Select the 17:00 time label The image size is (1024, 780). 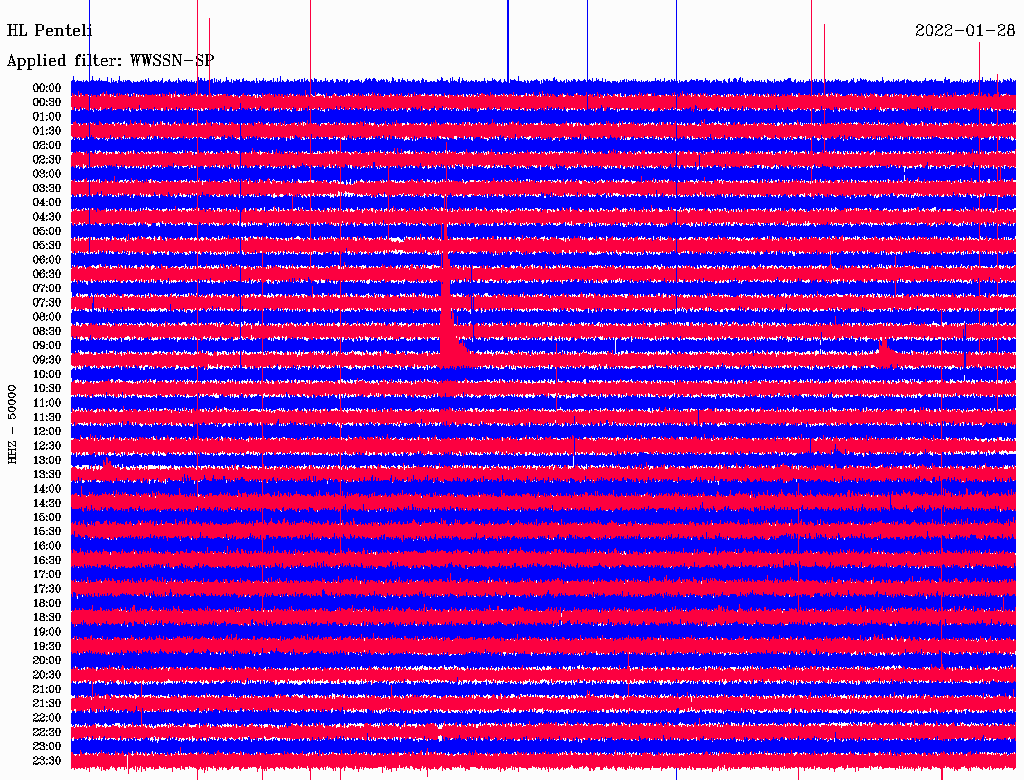(x=47, y=575)
